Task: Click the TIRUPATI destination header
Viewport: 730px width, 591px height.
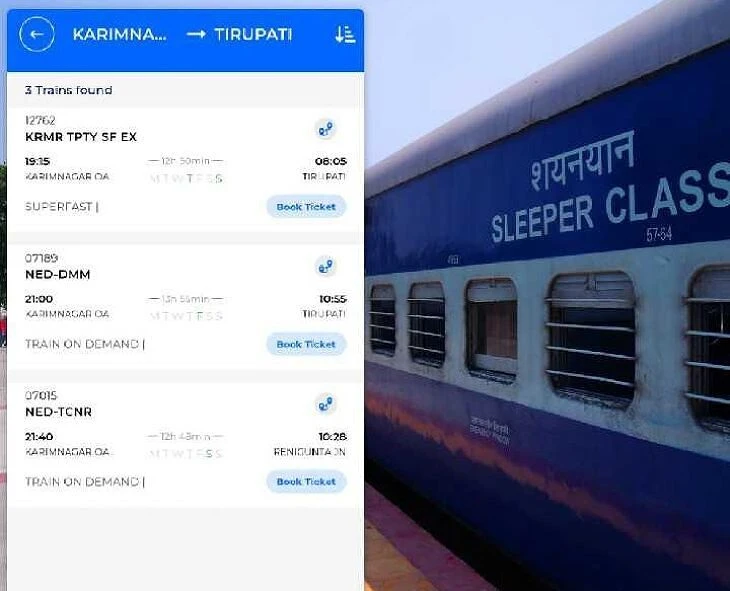Action: point(253,34)
